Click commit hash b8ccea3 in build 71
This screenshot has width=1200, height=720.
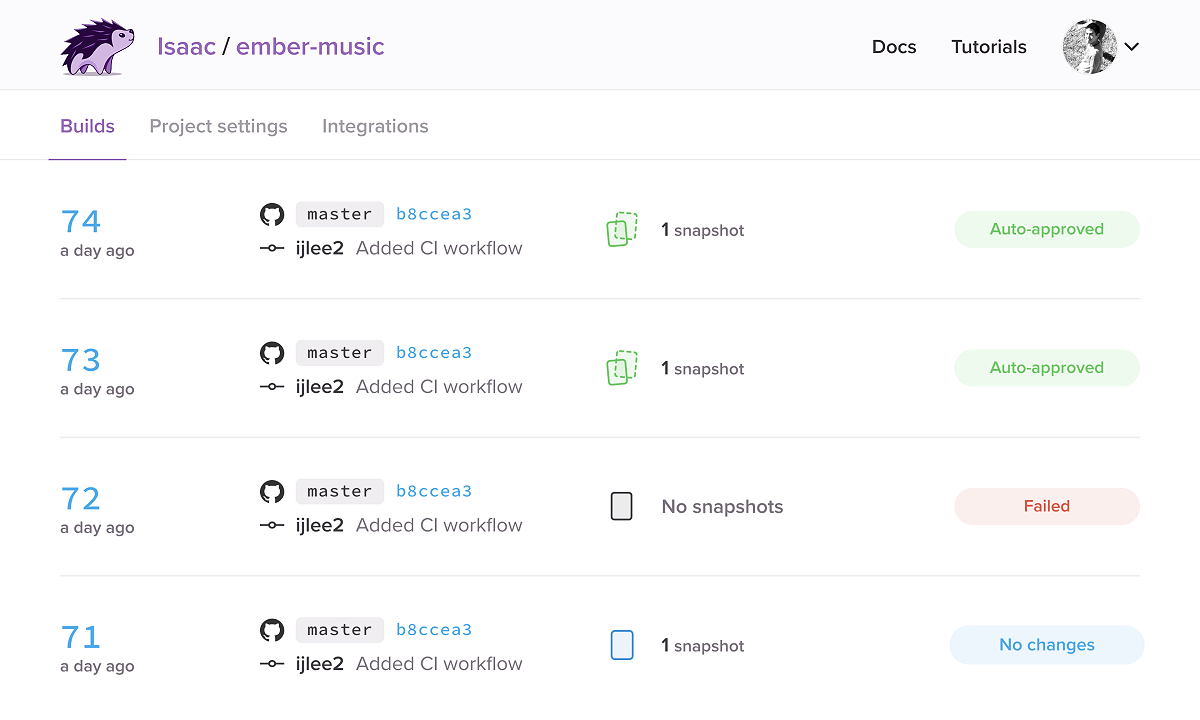434,630
